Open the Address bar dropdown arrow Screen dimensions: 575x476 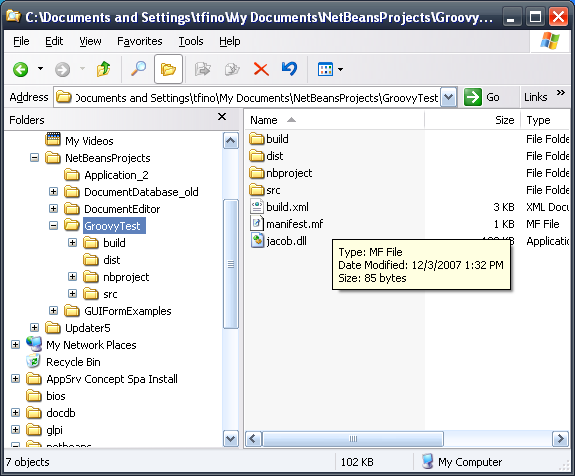point(448,98)
